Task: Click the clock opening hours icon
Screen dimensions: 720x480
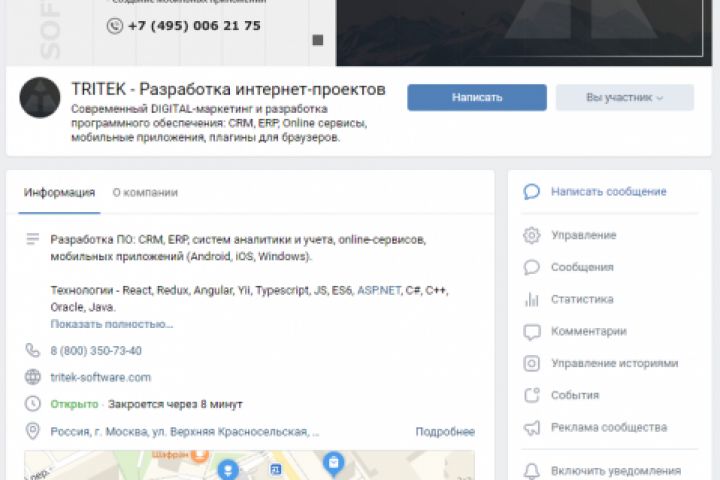Action: coord(33,404)
